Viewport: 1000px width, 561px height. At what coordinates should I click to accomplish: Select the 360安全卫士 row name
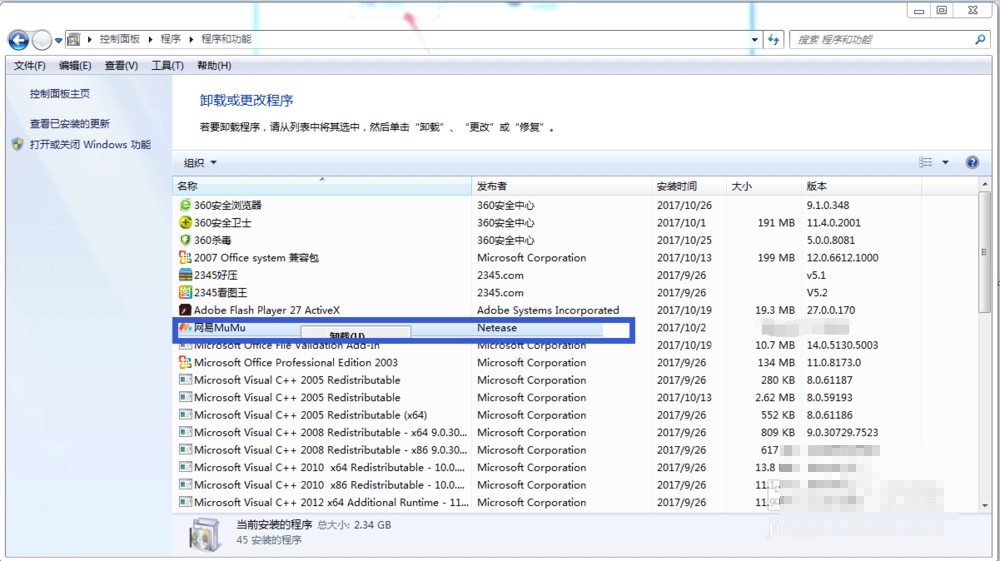pyautogui.click(x=223, y=222)
